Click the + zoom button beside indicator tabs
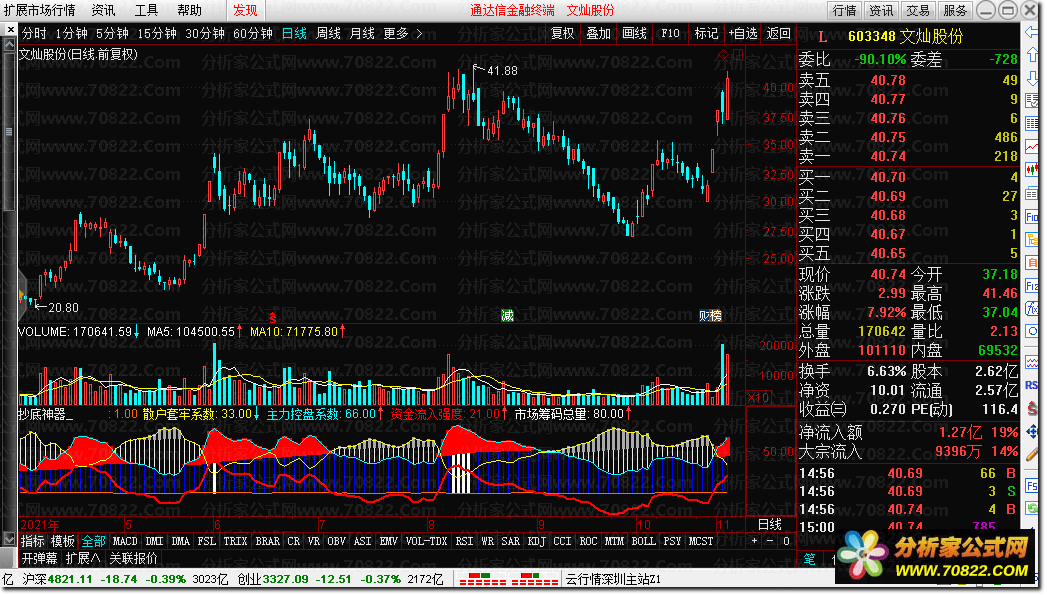1047x595 pixels. (x=755, y=541)
